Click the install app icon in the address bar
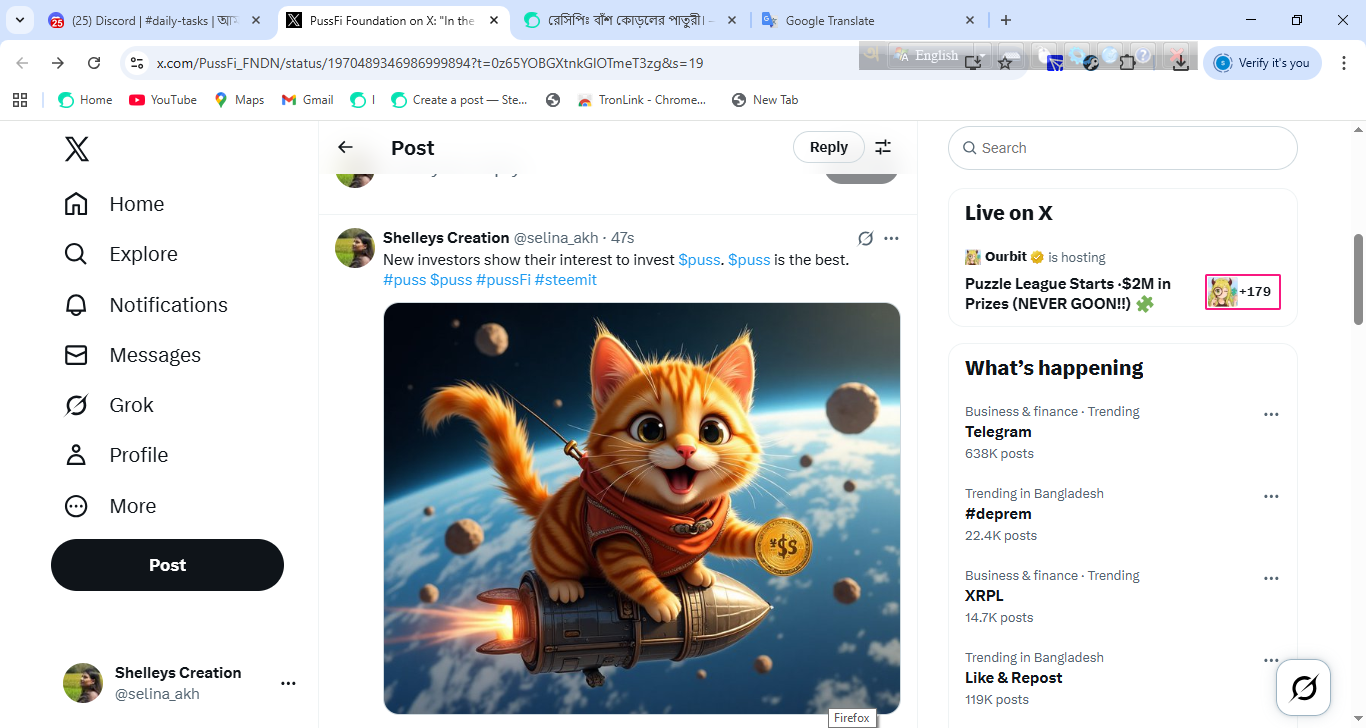Screen dimensions: 1366x728 (x=973, y=63)
